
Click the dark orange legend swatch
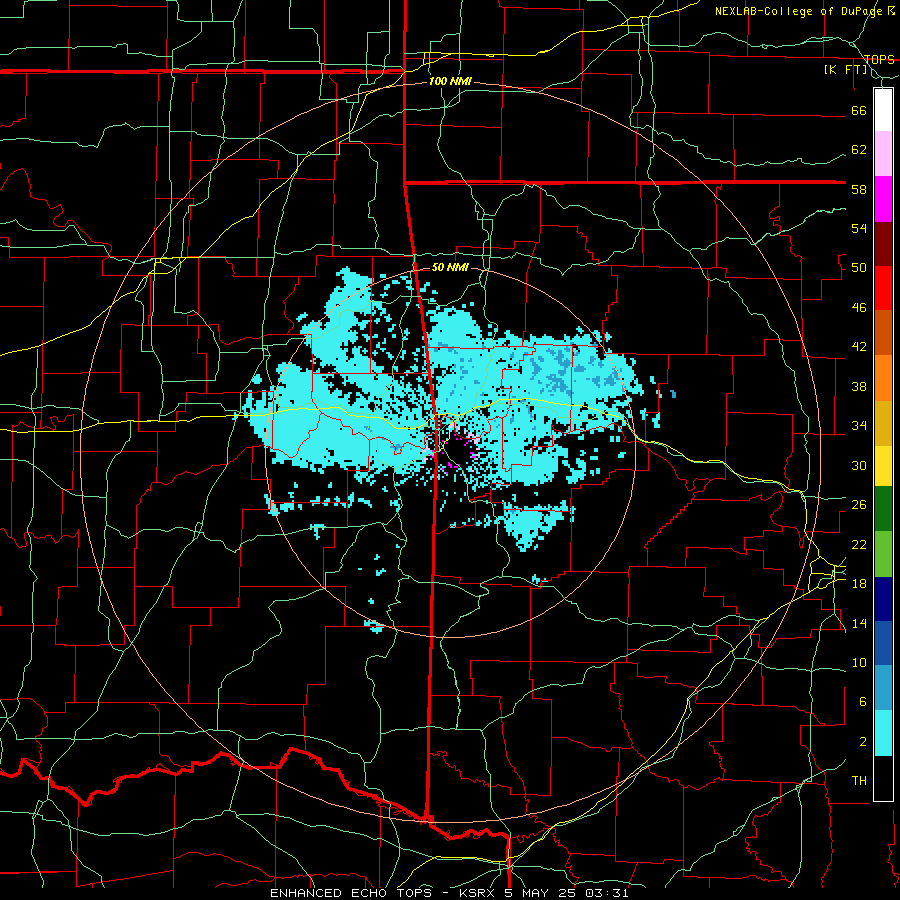tap(883, 332)
